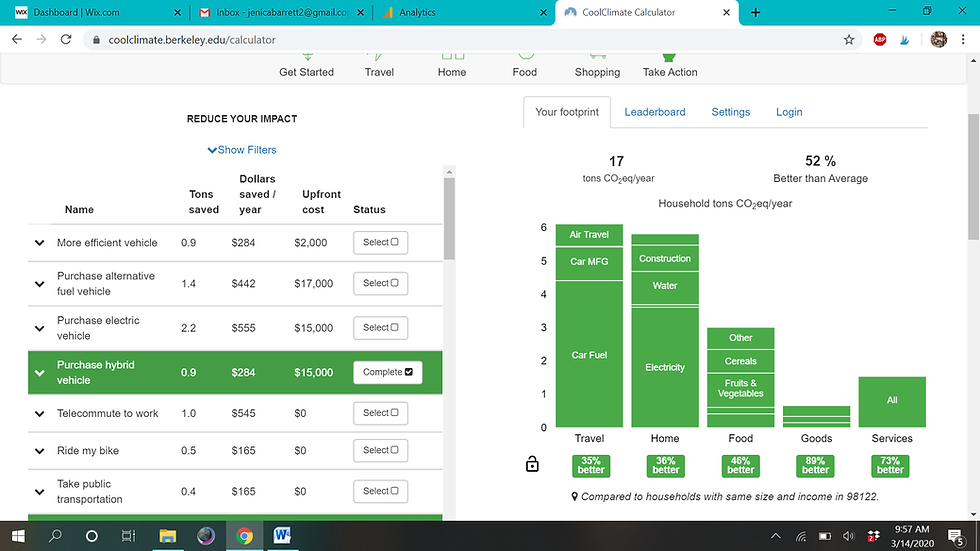Bookmark this page with the star icon
This screenshot has height=551, width=980.
coord(849,40)
